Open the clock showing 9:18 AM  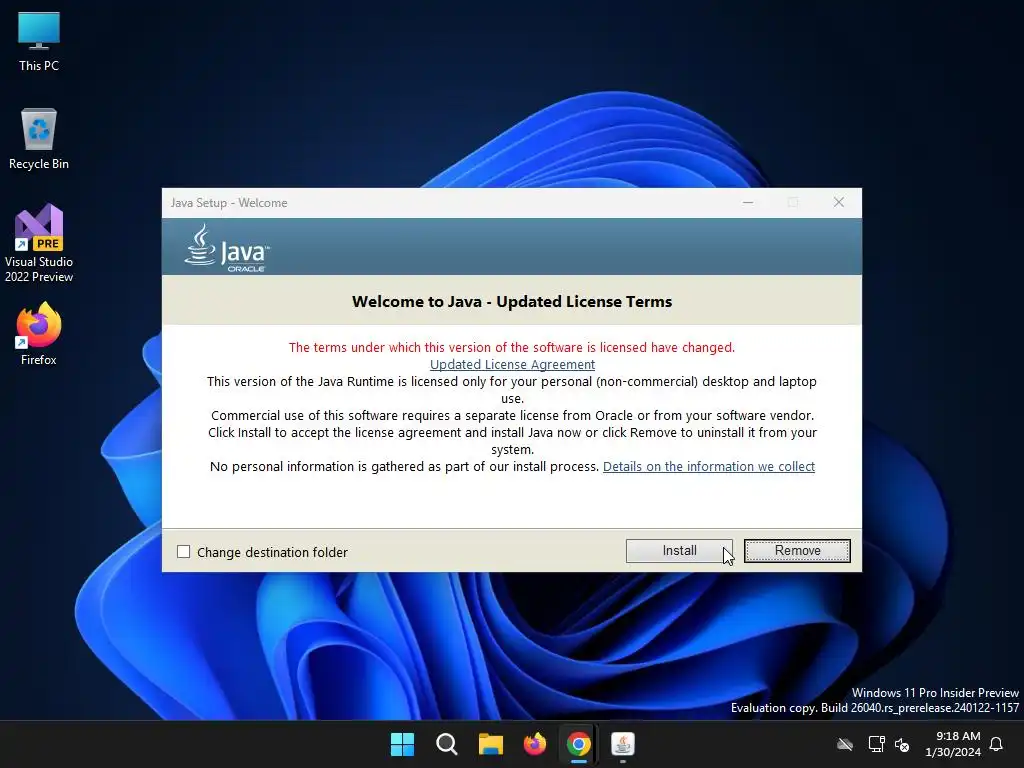[x=953, y=744]
